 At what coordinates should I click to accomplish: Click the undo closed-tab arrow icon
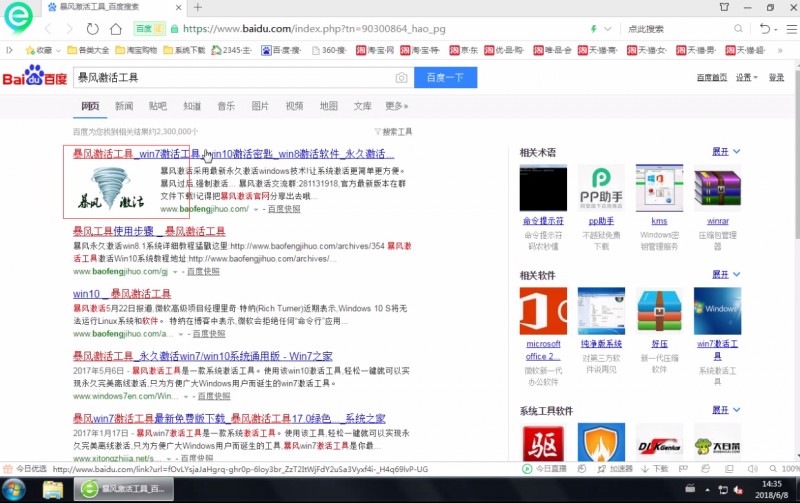(x=764, y=29)
